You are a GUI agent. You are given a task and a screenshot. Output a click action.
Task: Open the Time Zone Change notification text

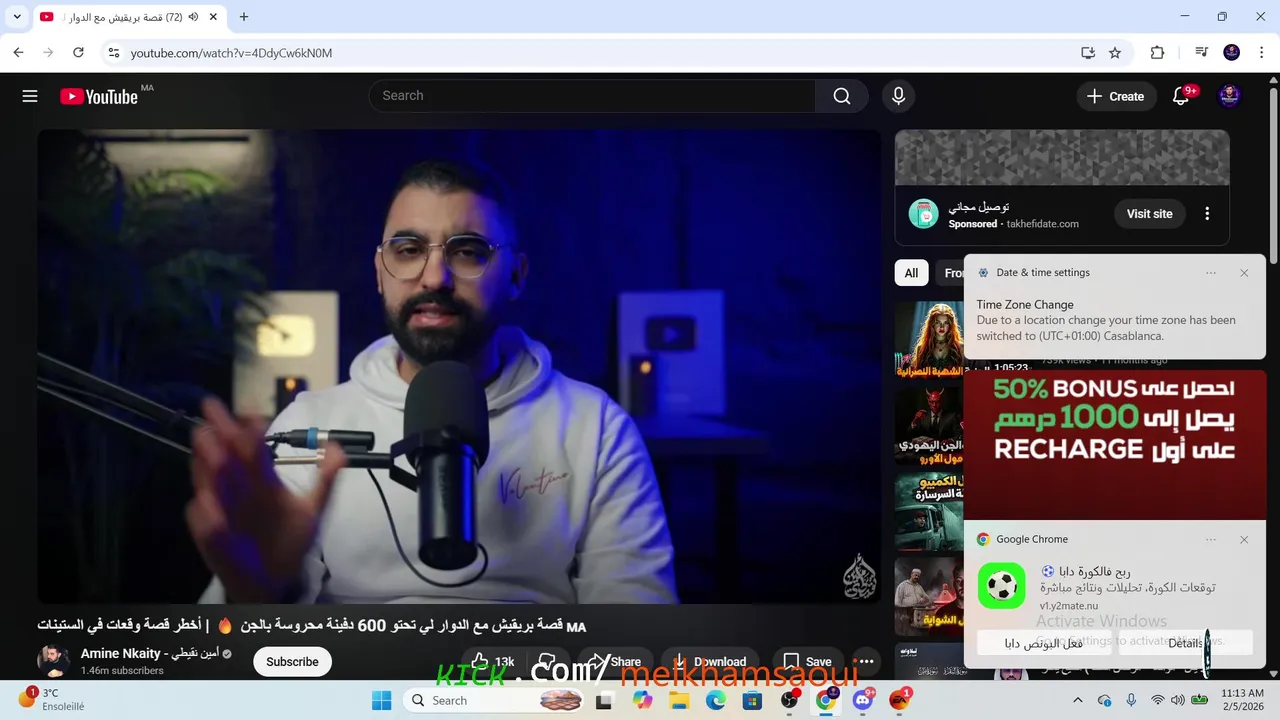1106,321
